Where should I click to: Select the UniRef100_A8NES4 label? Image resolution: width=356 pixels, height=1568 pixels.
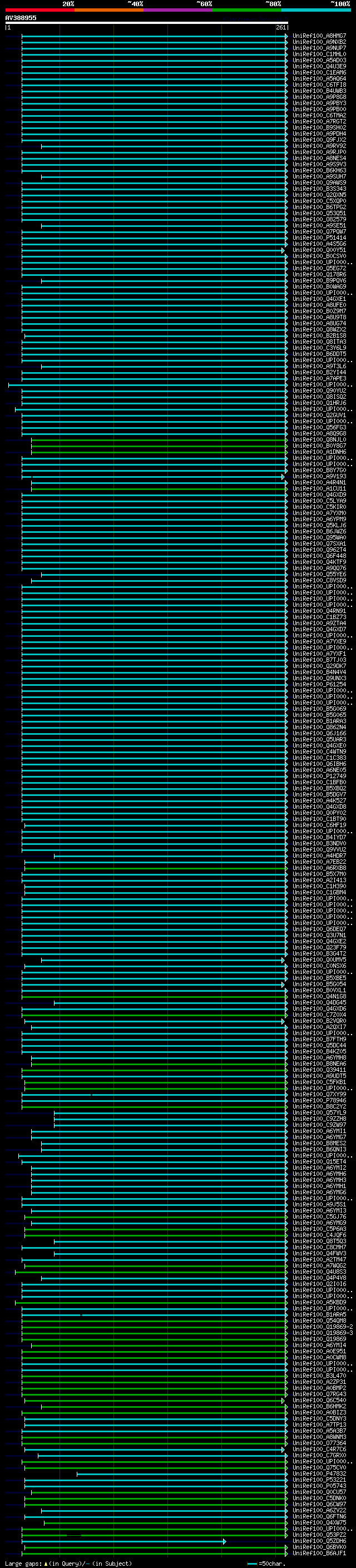click(x=319, y=159)
